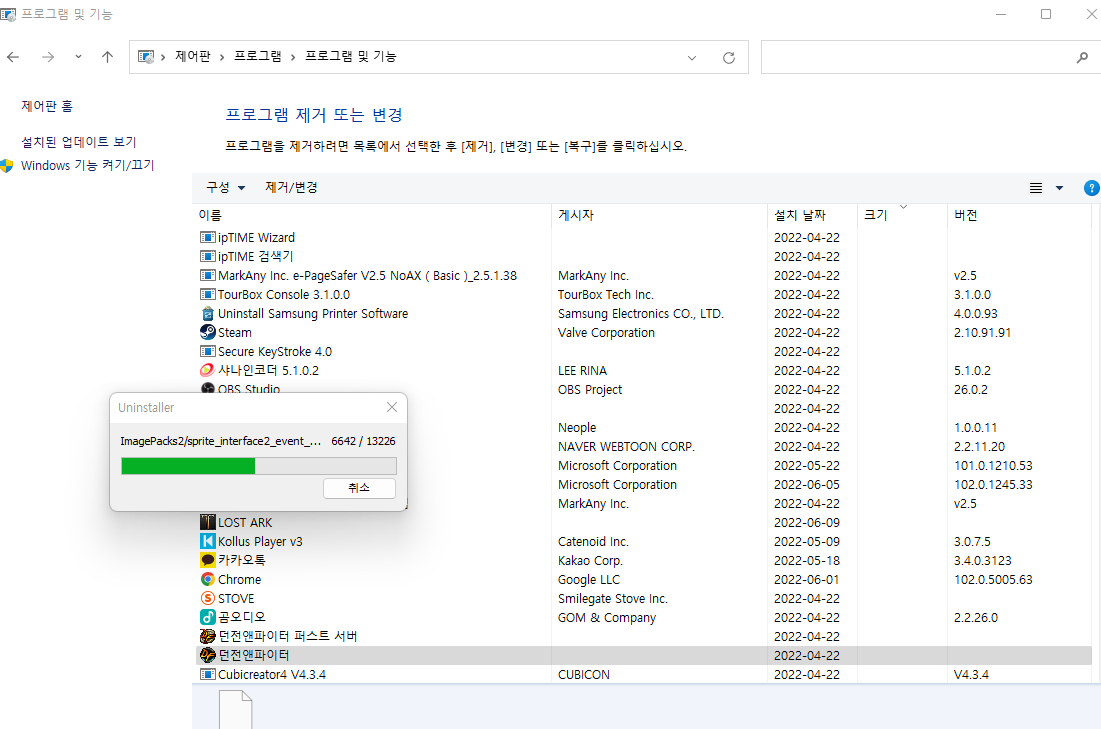Image resolution: width=1101 pixels, height=729 pixels.
Task: Select the ipTIME Wizard icon
Action: 207,237
